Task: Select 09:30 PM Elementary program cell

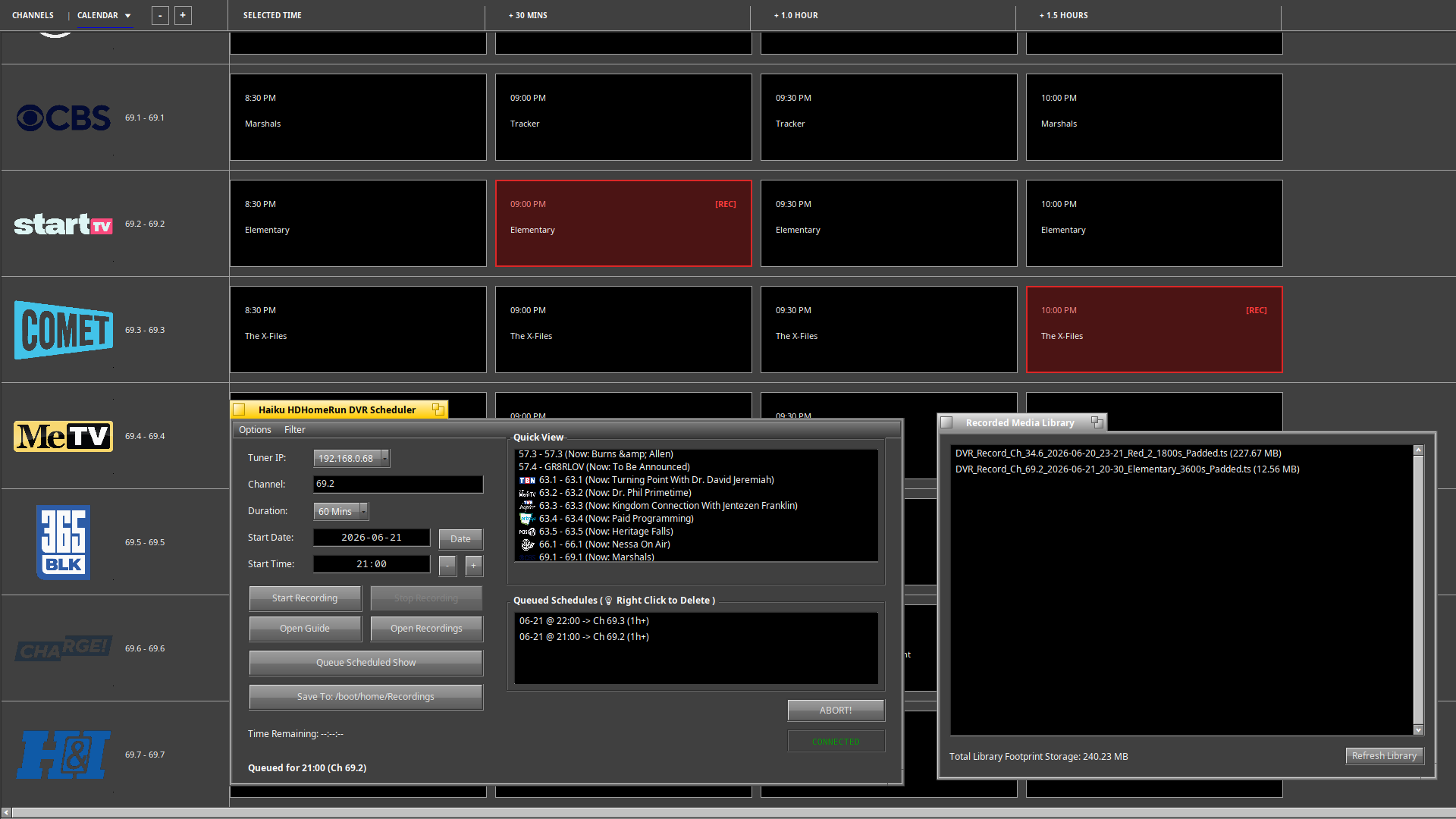Action: tap(889, 223)
